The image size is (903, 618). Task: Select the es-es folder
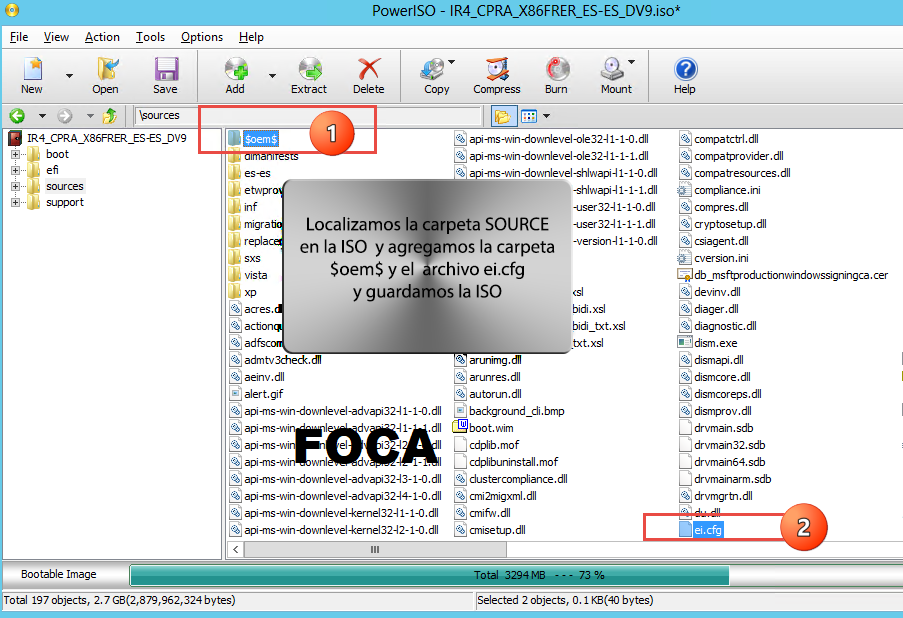click(x=257, y=173)
